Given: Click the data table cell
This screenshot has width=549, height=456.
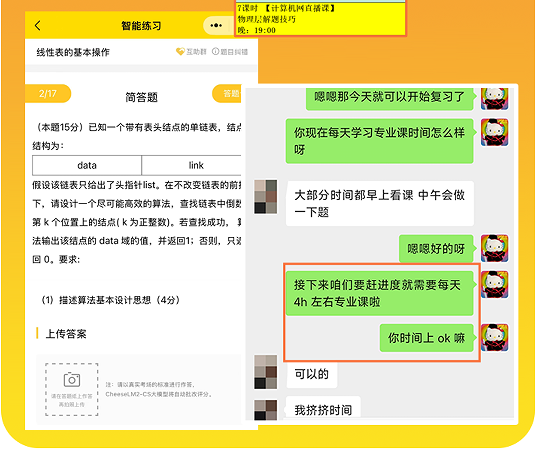Looking at the screenshot, I should 87,165.
